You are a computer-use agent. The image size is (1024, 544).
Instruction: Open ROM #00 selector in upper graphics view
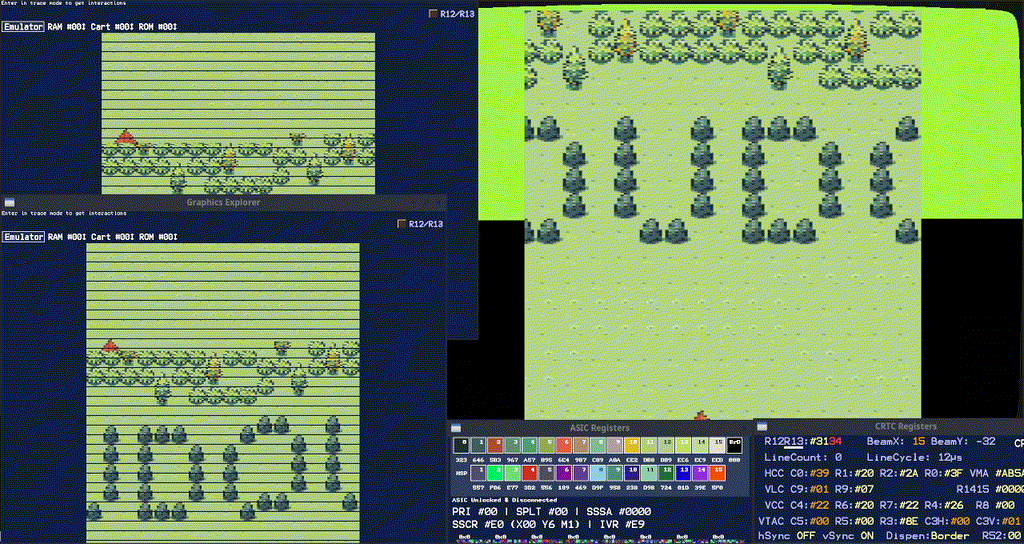click(158, 26)
